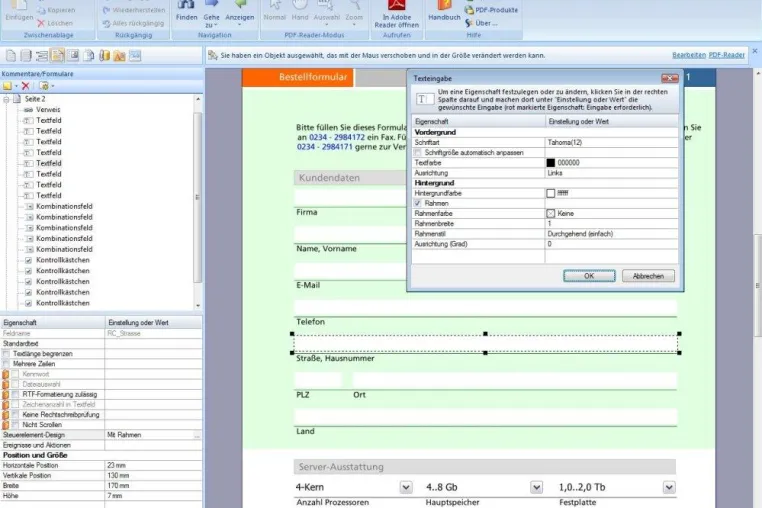Screen dimensions: 762x508
Task: Open the 4-Kern Anzahl Prozessoren dropdown
Action: coord(406,487)
